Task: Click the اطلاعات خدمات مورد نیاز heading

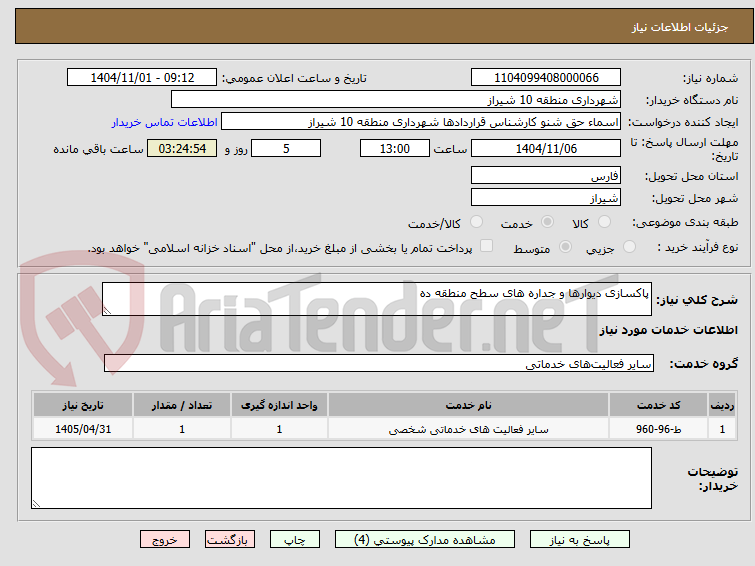Action: [668, 330]
